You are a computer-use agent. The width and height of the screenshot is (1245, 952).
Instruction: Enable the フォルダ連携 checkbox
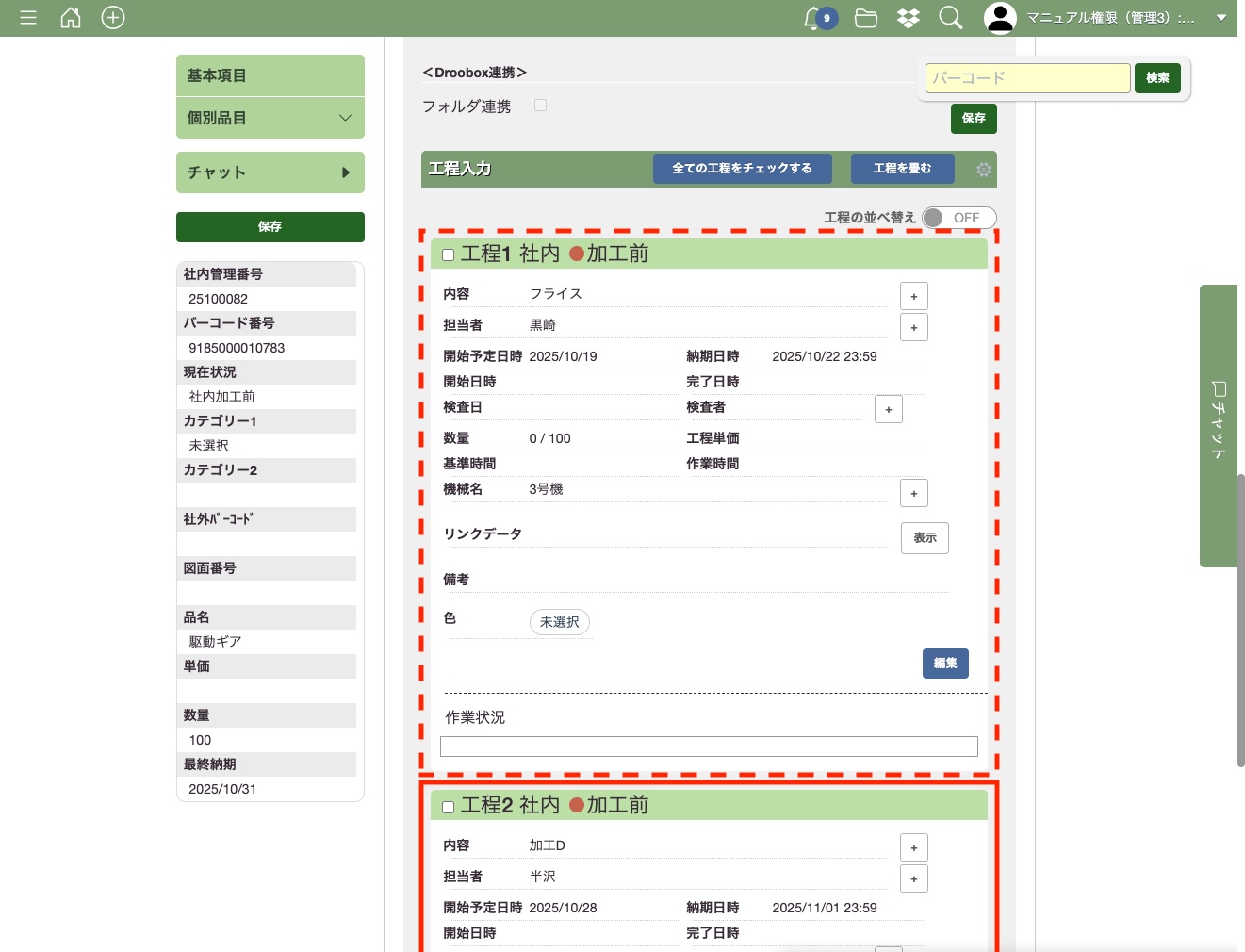[541, 106]
